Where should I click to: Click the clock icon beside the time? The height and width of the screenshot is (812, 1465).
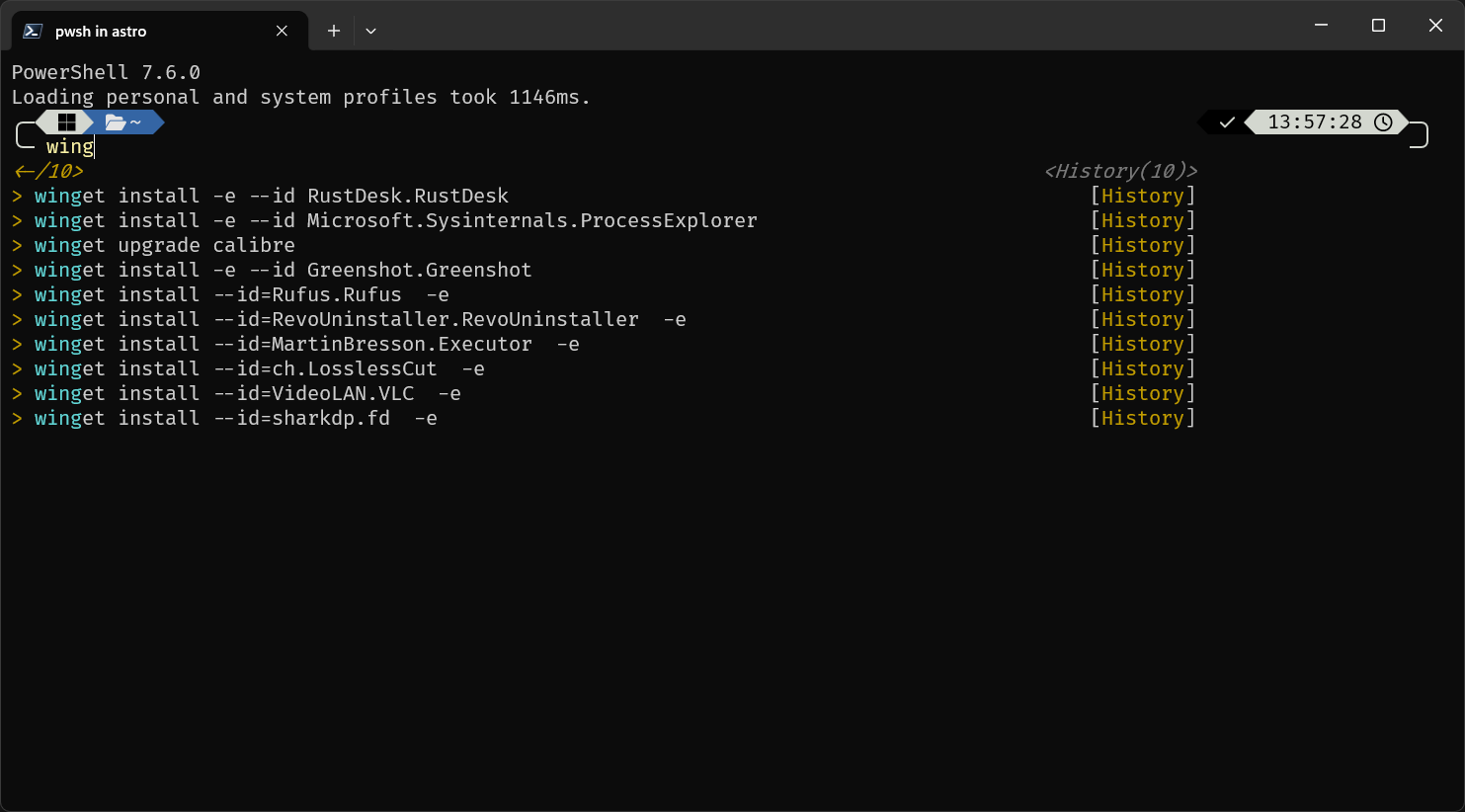pyautogui.click(x=1383, y=122)
